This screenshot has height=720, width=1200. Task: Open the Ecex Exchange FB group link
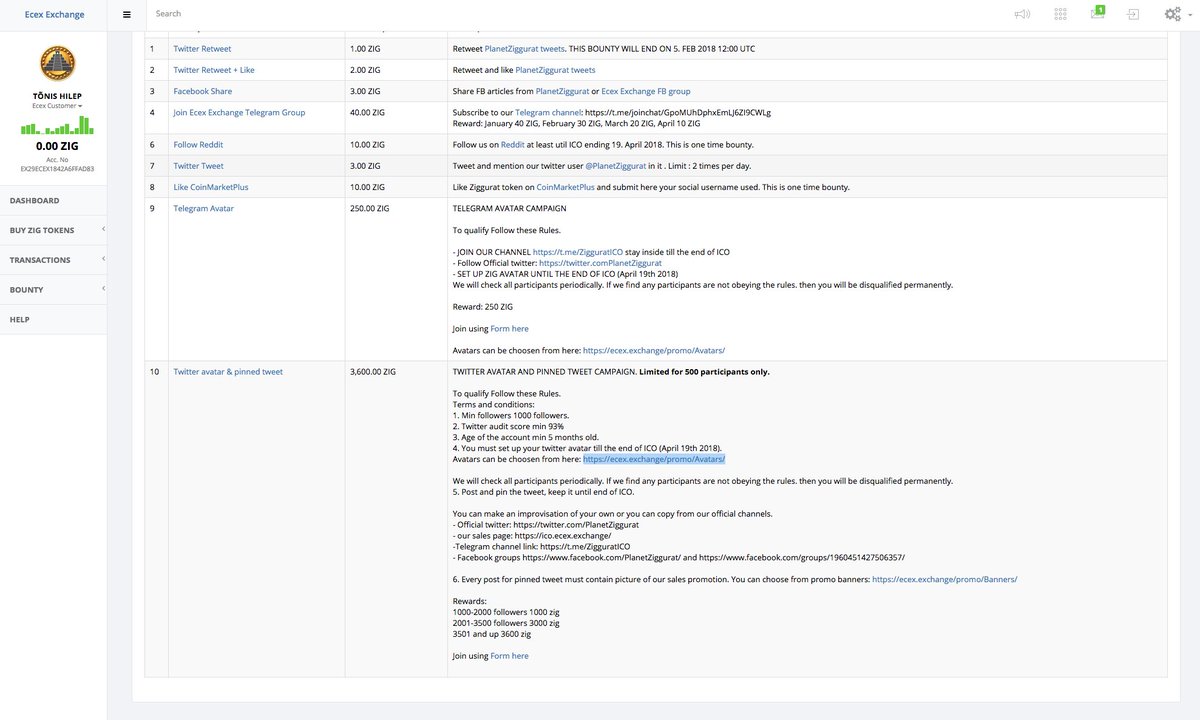point(646,91)
